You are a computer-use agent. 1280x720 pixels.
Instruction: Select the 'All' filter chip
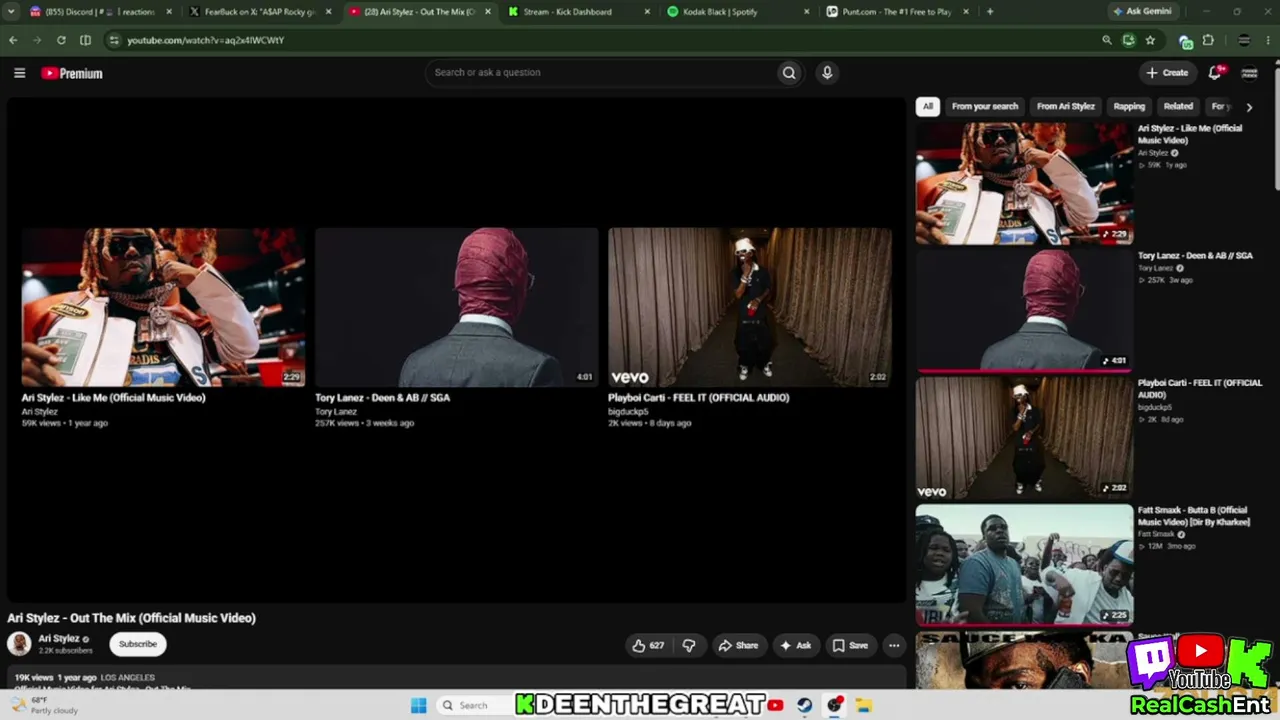coord(928,106)
